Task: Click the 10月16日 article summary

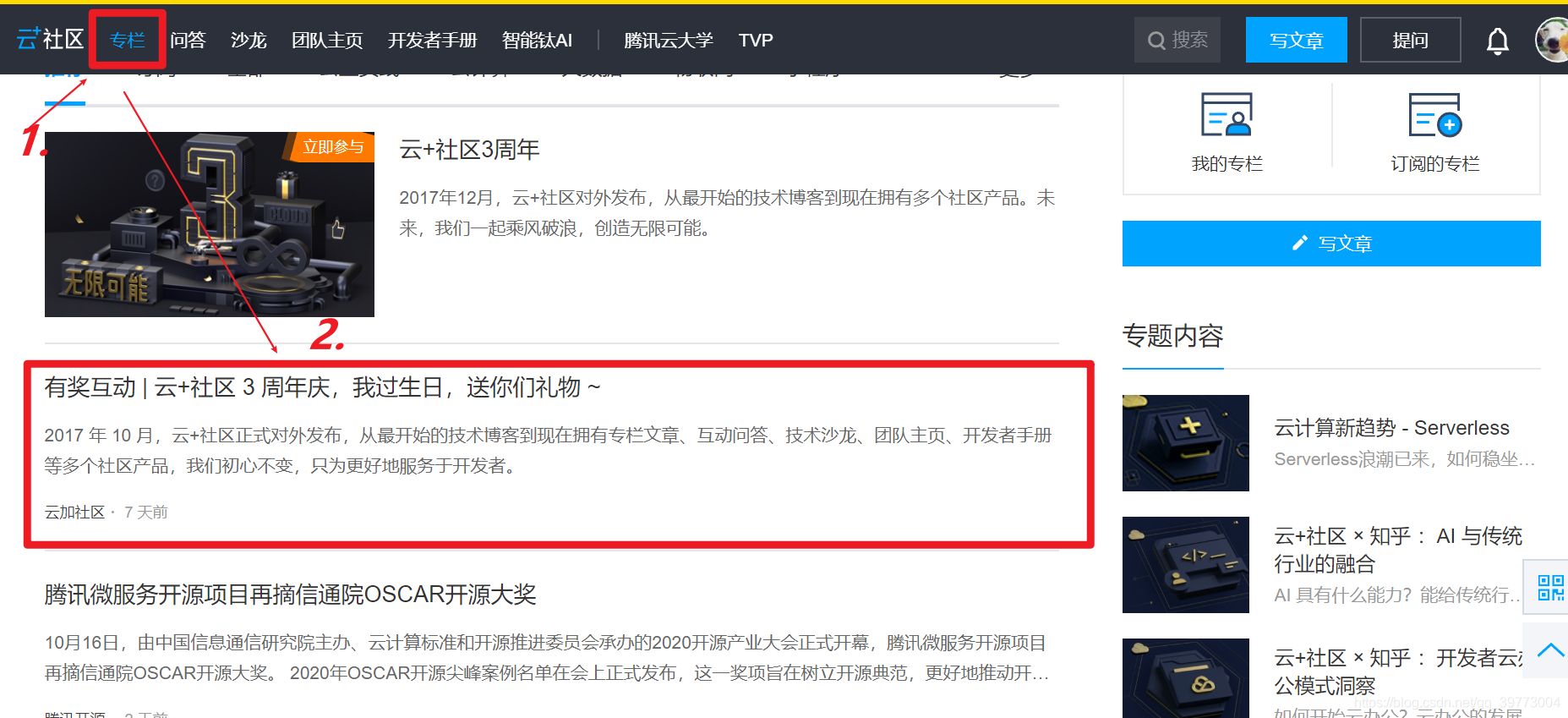Action: [x=547, y=658]
